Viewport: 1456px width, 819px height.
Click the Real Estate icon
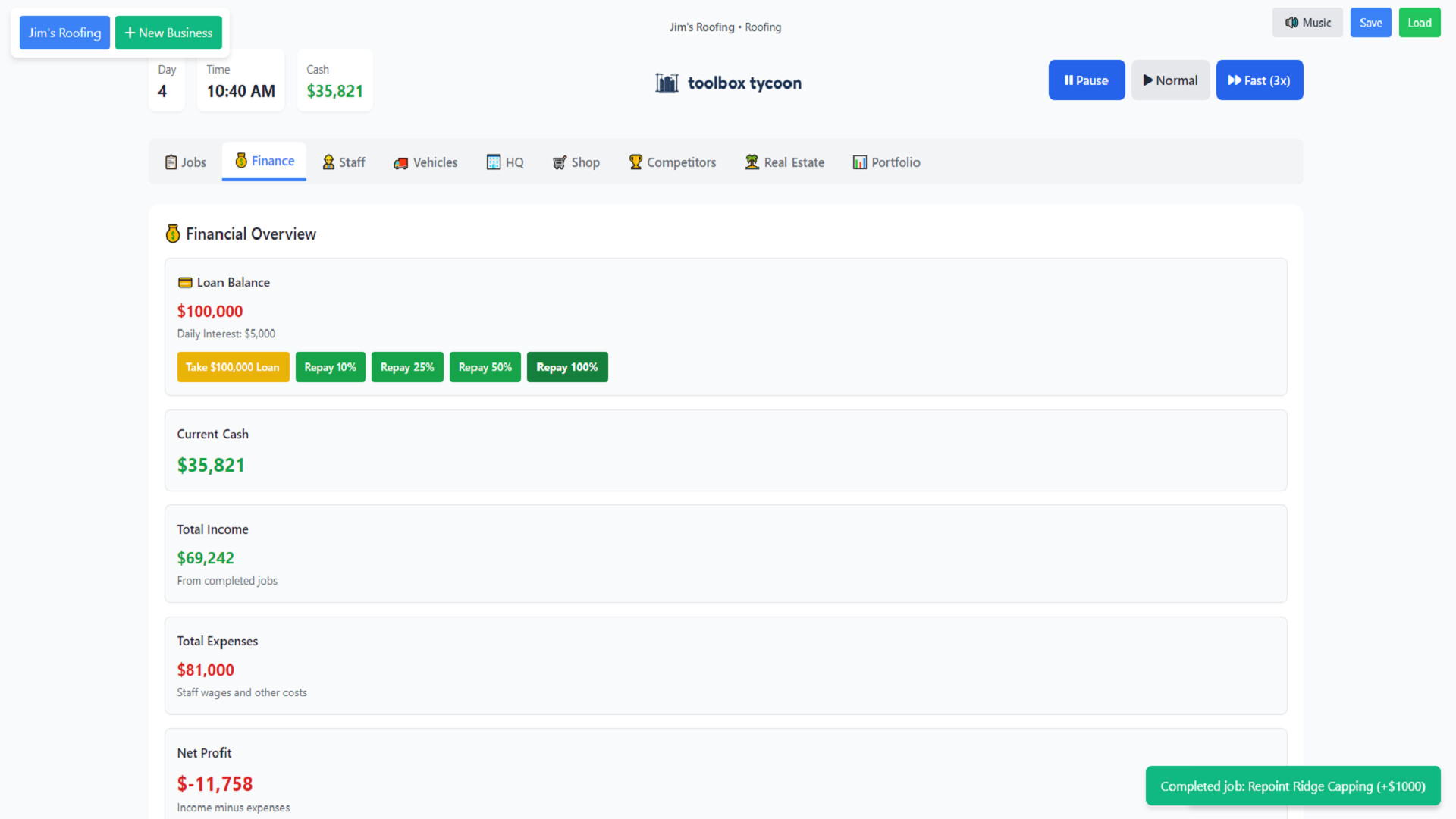click(752, 162)
